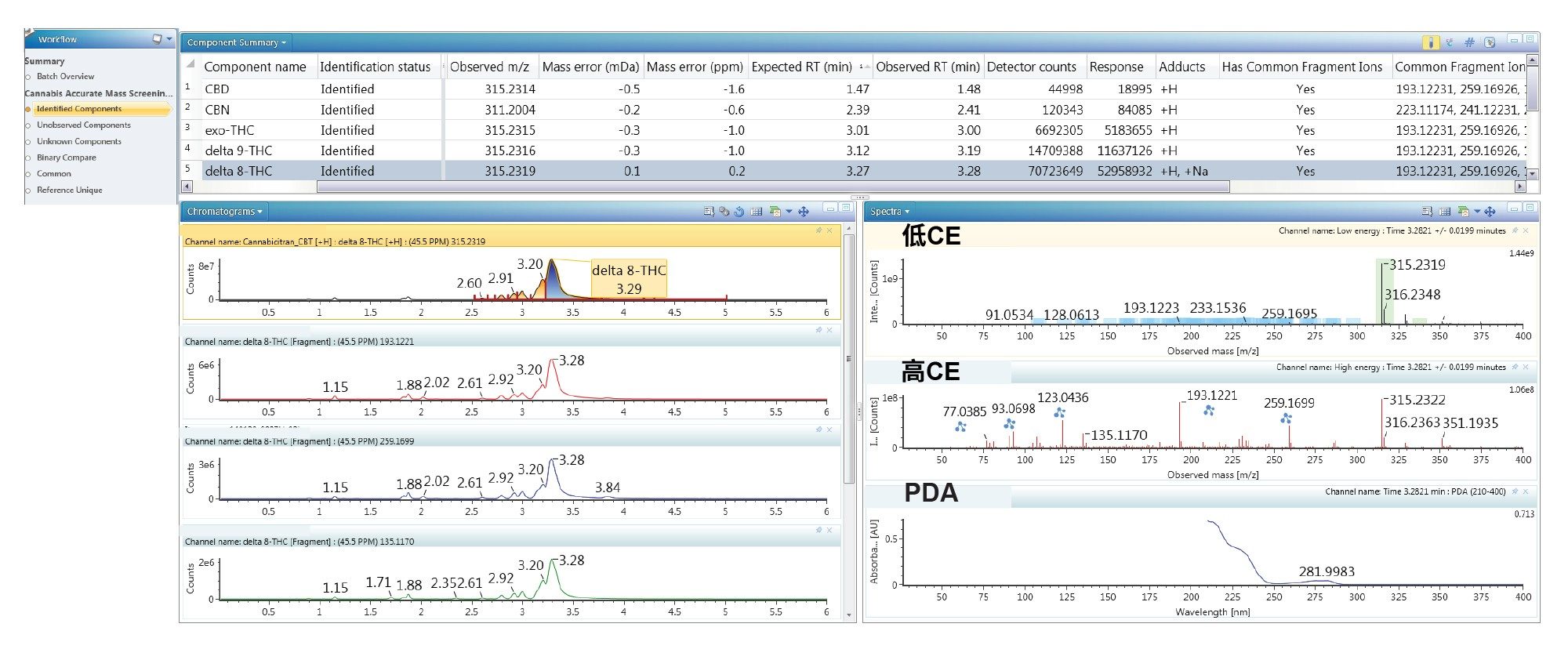Click the blue branch icon left of the hash symbol
The height and width of the screenshot is (649, 1568).
1450,42
